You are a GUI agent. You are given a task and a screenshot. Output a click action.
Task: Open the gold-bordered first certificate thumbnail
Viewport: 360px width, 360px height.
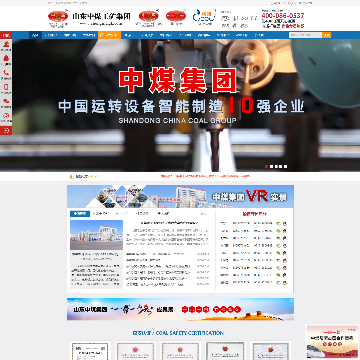click(x=90, y=350)
